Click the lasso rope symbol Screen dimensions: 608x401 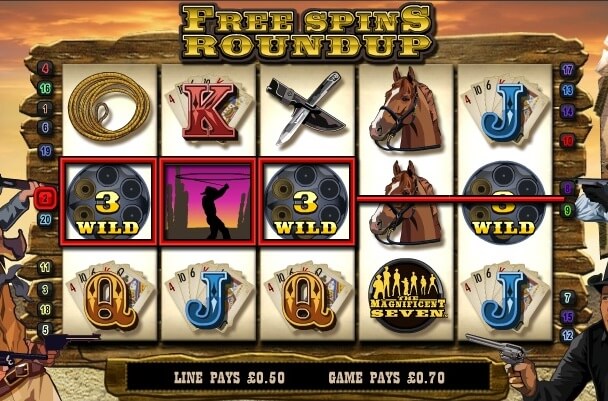(x=109, y=107)
